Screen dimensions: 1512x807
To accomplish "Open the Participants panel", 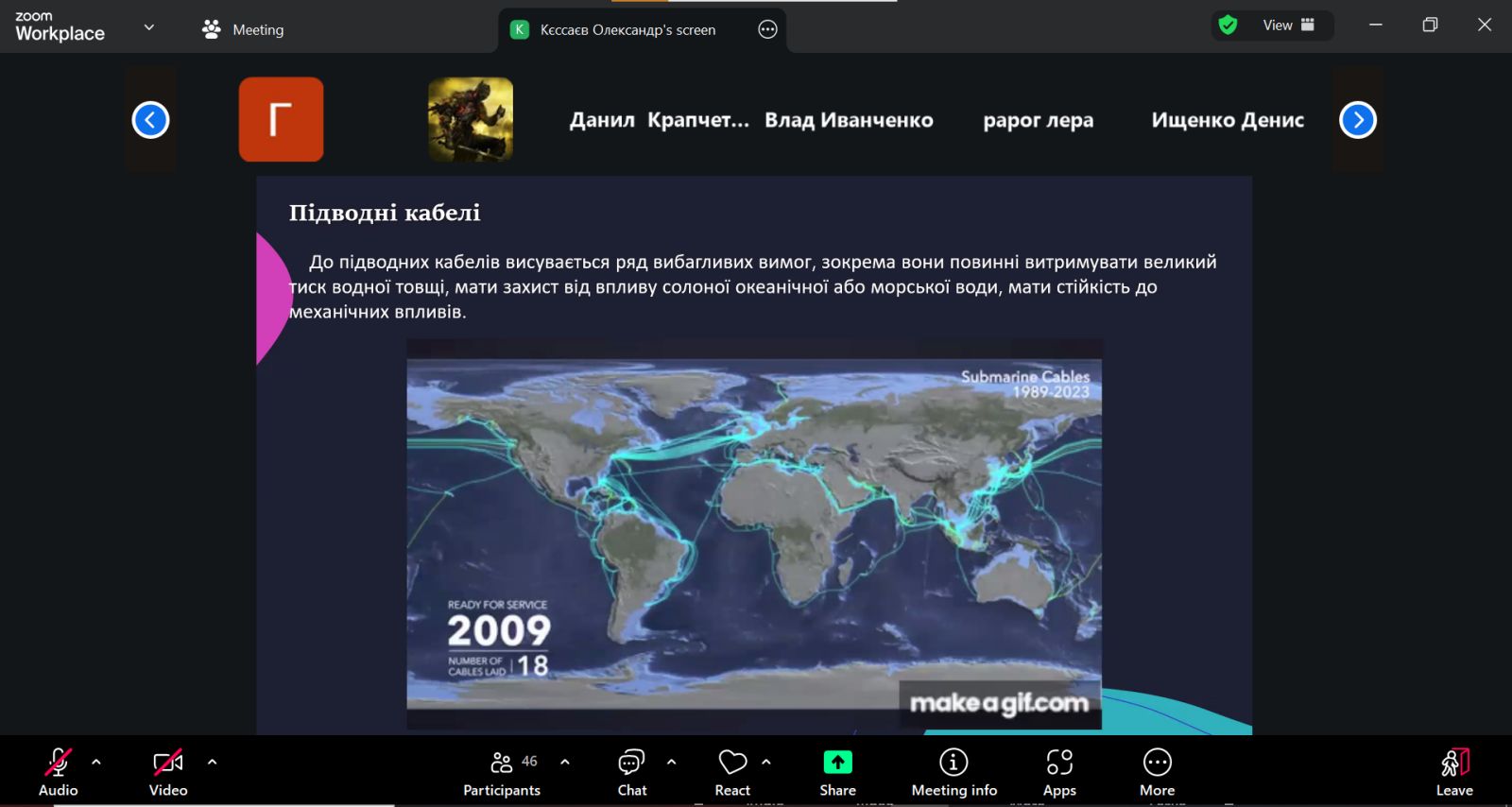I will 502,772.
